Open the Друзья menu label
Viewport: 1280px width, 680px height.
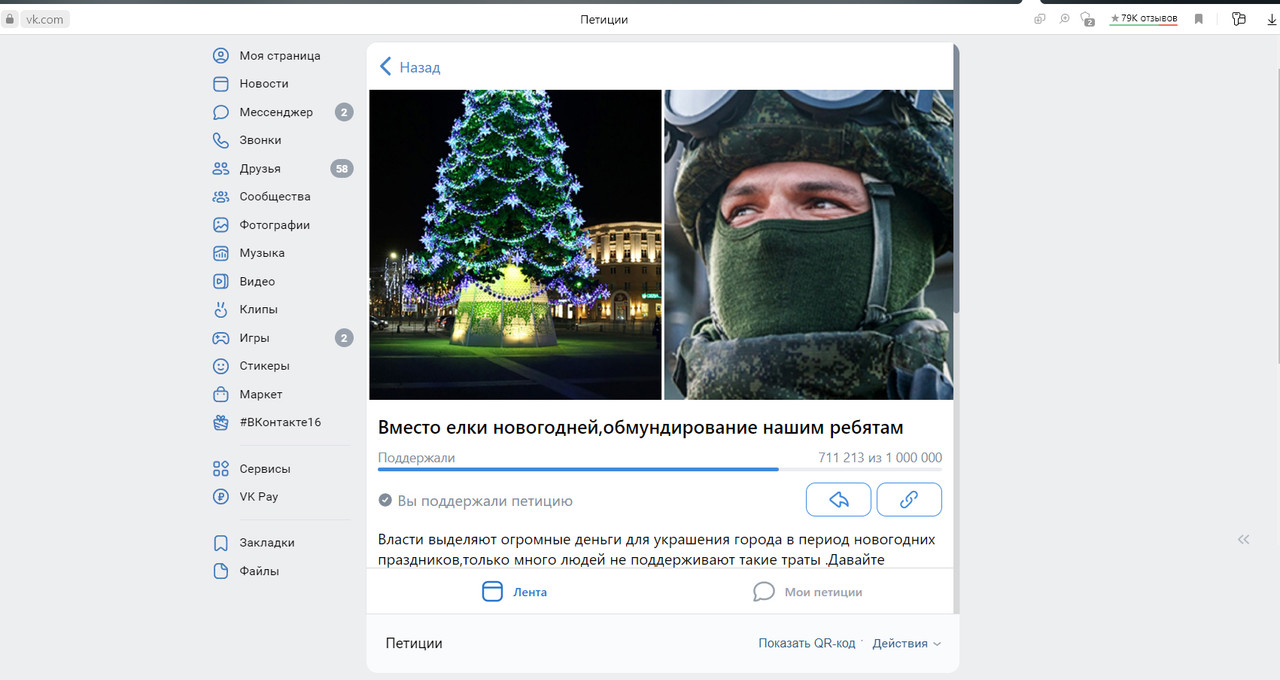coord(260,169)
